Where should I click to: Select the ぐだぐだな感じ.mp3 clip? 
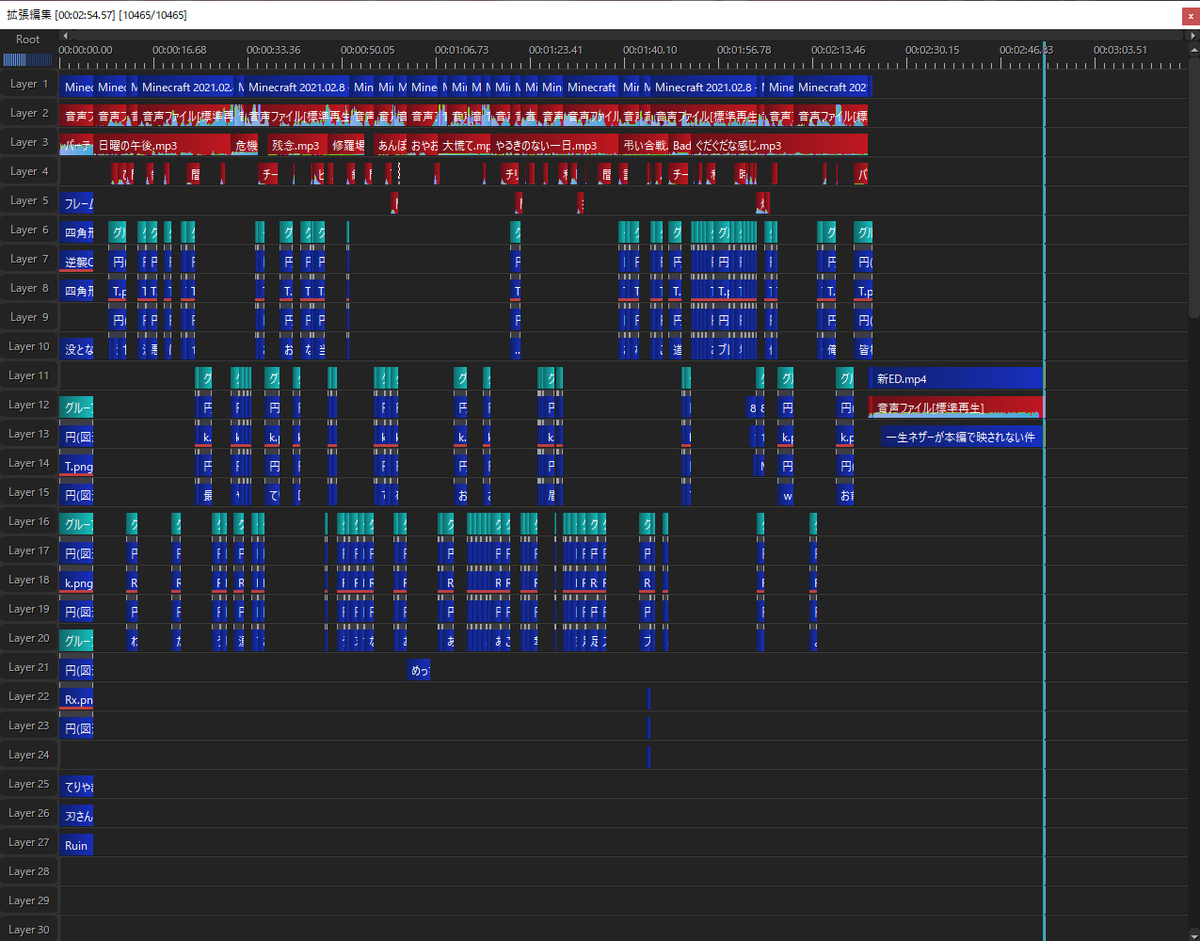(780, 146)
